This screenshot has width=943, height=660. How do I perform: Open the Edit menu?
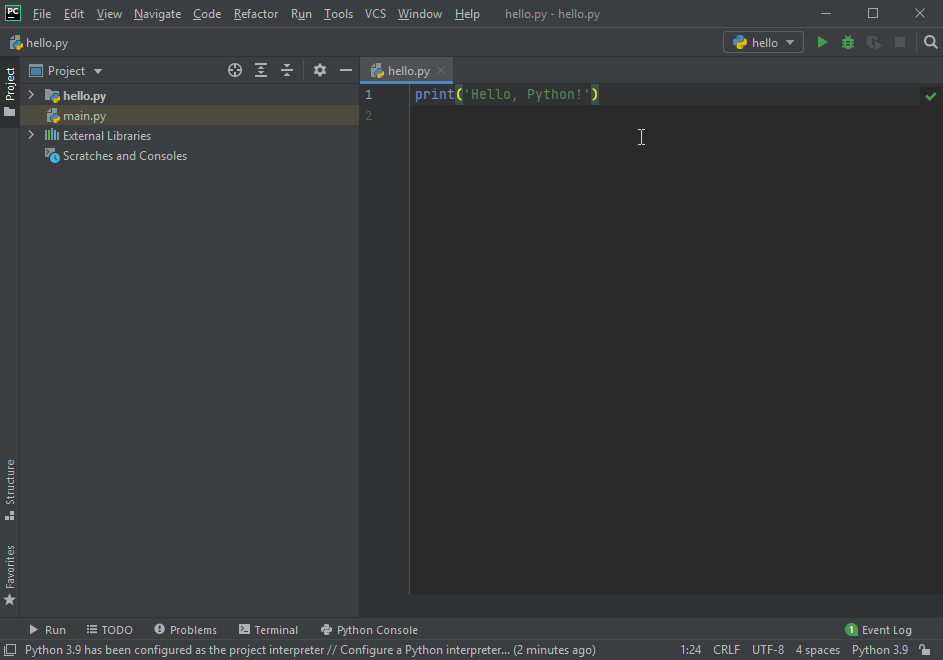point(73,14)
